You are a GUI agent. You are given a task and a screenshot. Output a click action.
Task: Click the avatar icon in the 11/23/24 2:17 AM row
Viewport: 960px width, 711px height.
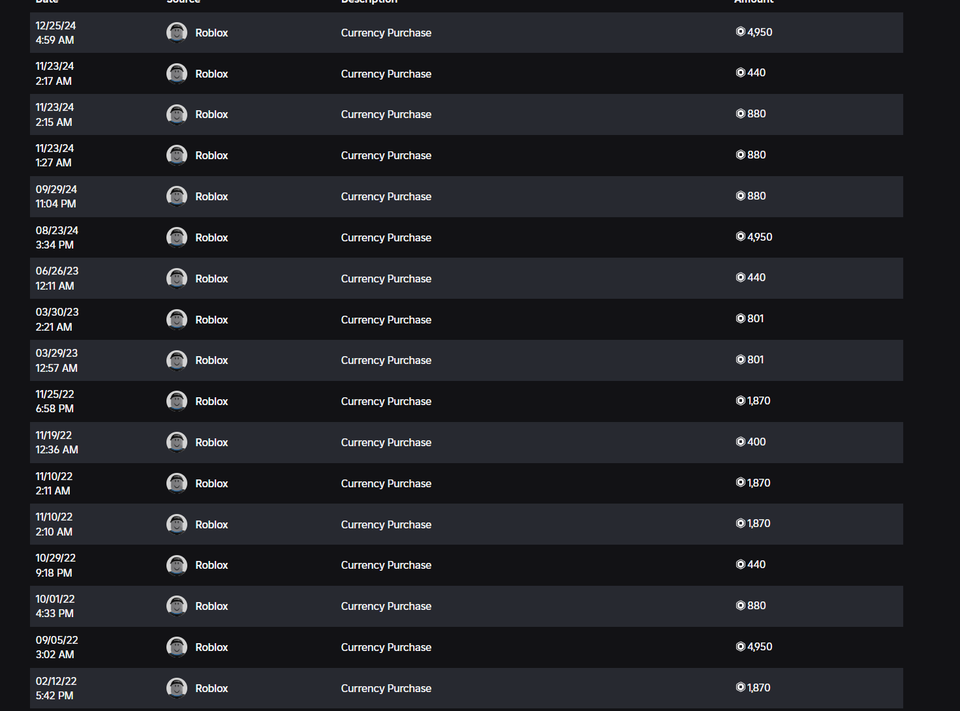[x=177, y=74]
